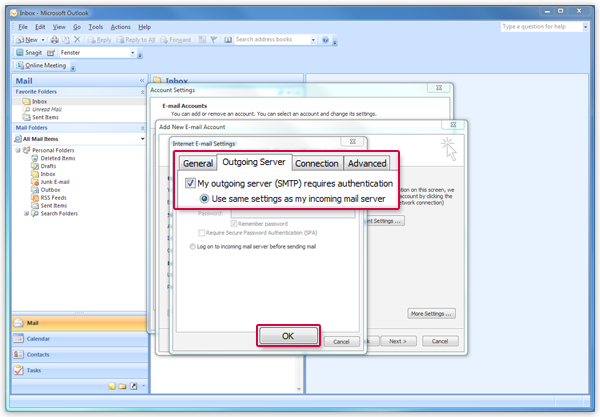Toggle Require Secure Password Authentication checkbox
The image size is (600, 417).
(201, 233)
